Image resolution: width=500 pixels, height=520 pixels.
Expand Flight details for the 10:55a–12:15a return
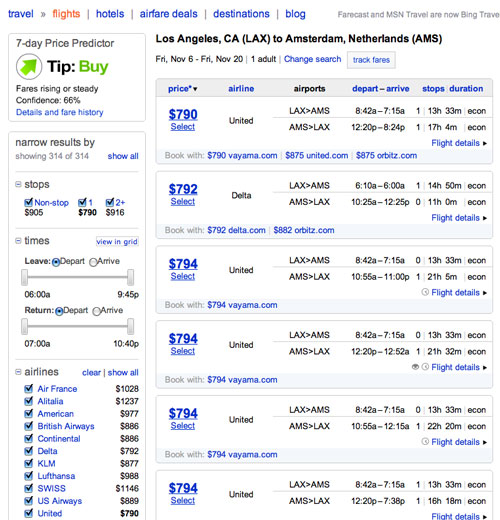459,442
